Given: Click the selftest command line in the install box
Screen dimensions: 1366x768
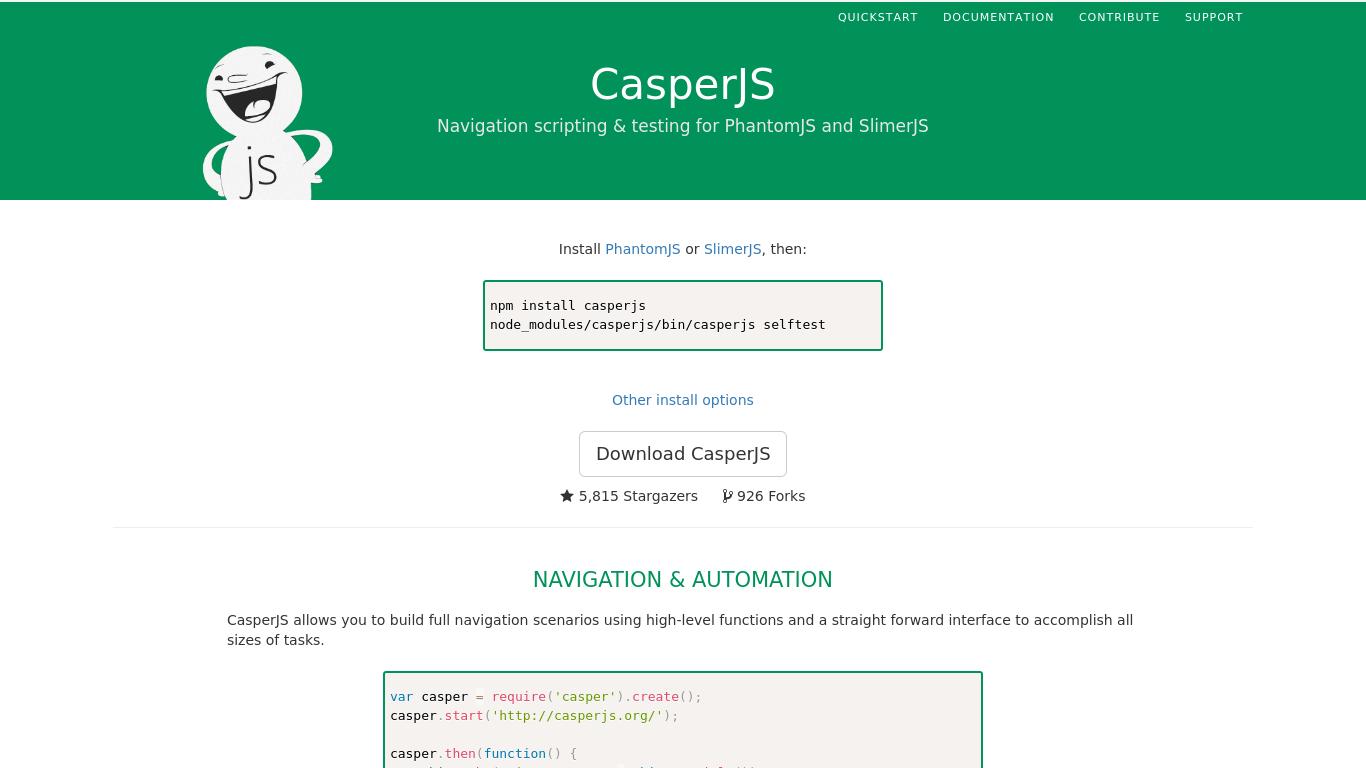Looking at the screenshot, I should (657, 324).
